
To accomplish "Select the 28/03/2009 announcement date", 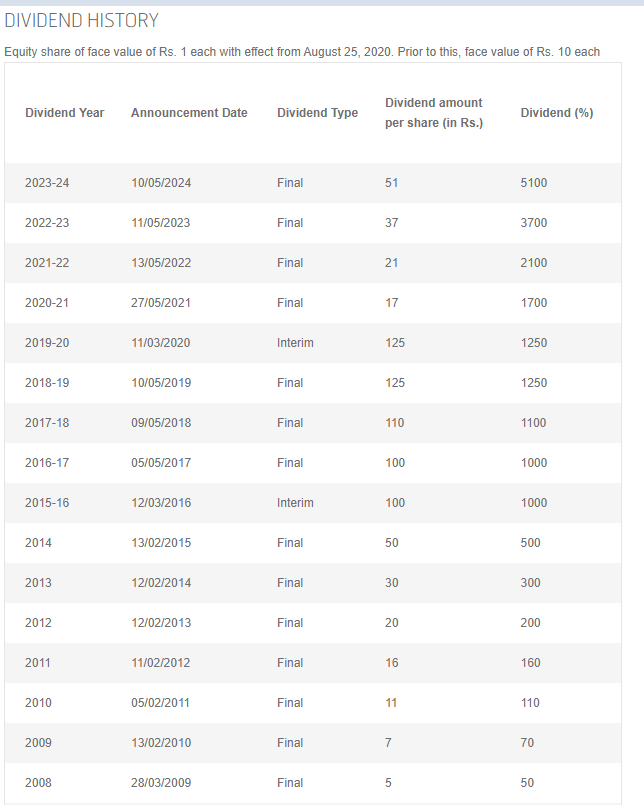I will [161, 783].
